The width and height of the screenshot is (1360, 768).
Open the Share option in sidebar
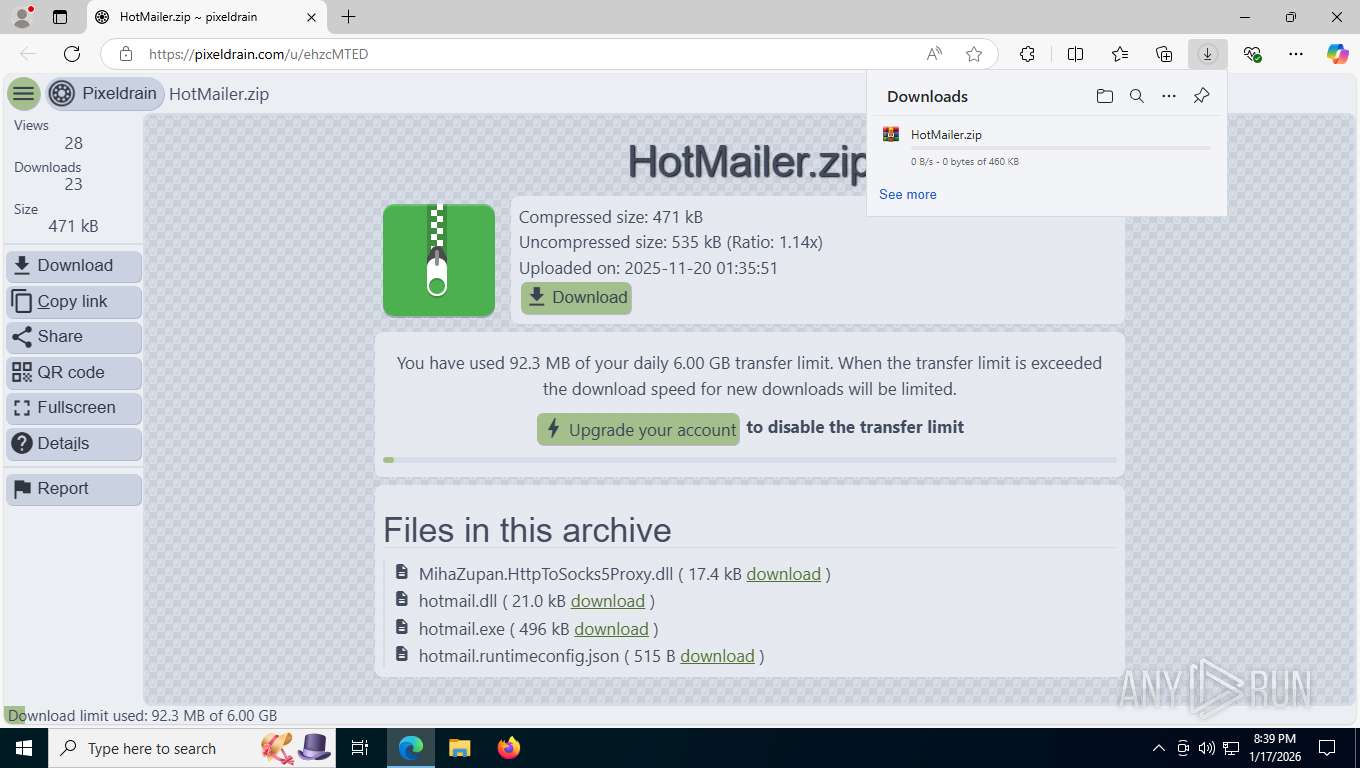click(74, 337)
